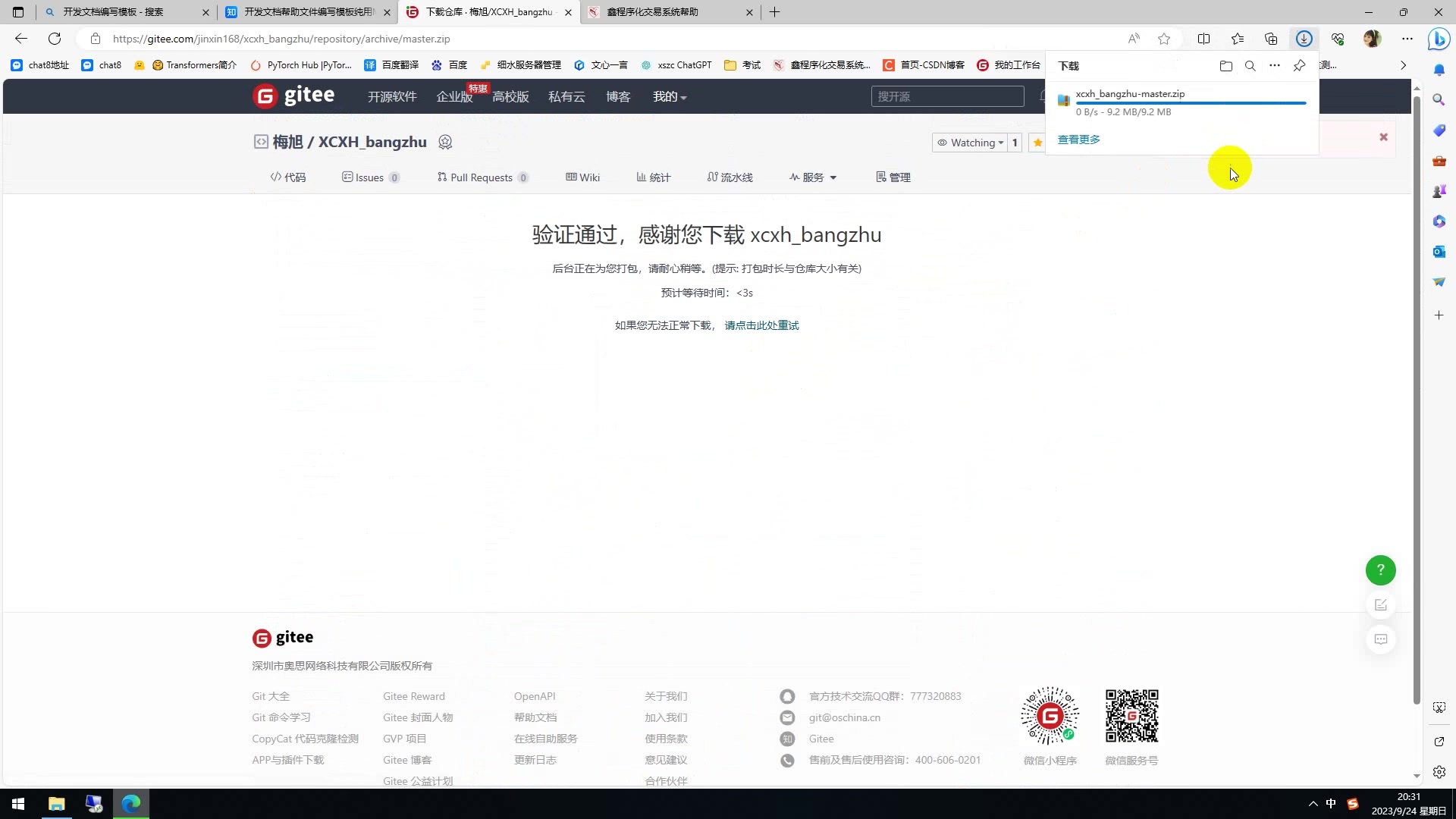Open the browser downloads toolbar icon
Screen dimensions: 1456x819
click(1304, 39)
